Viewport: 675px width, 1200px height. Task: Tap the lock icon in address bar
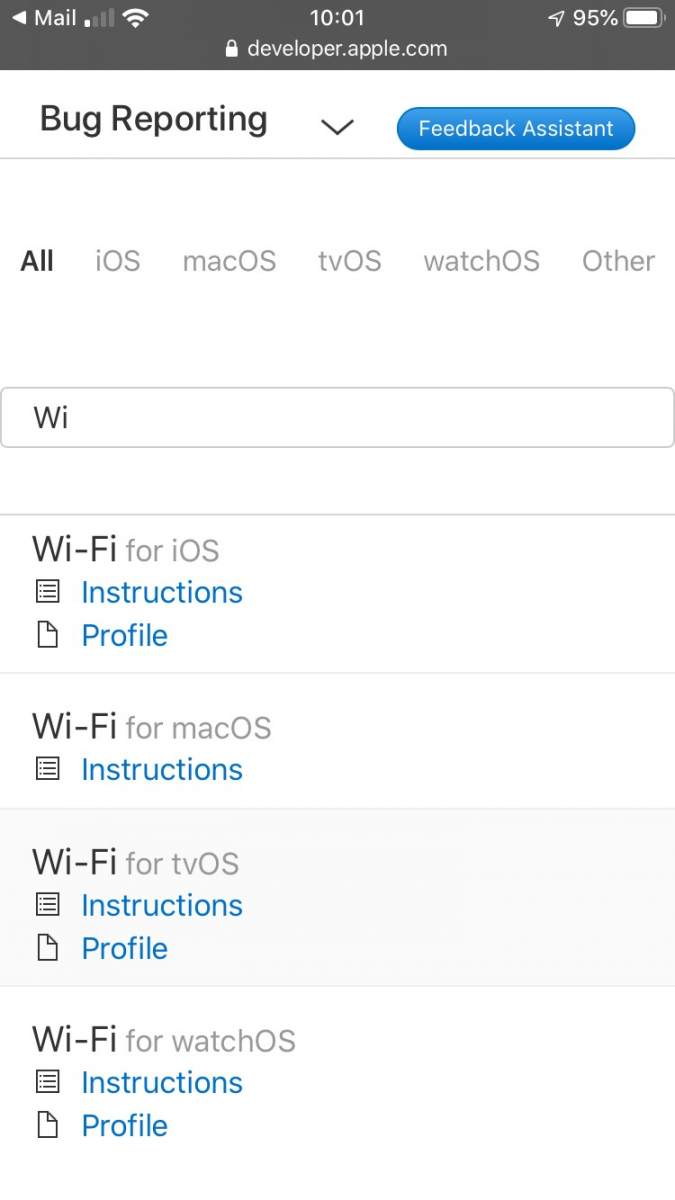[232, 49]
